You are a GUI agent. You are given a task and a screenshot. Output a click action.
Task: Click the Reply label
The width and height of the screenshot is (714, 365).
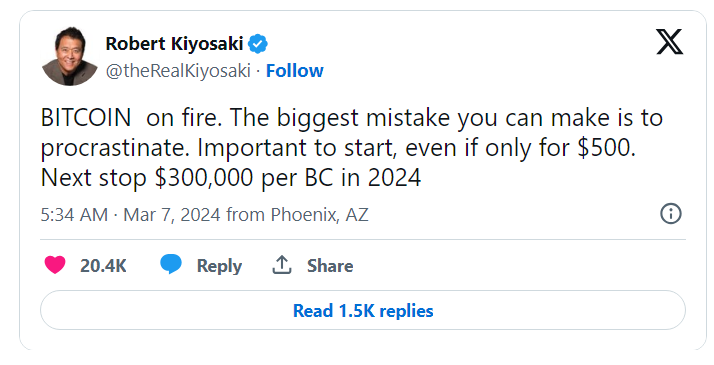pos(219,266)
